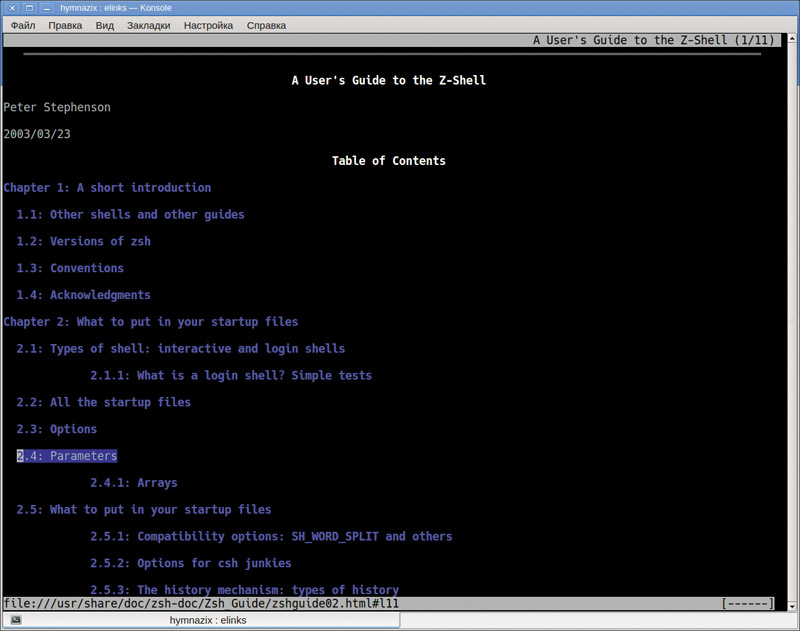Click the author name Peter Stephenson
The width and height of the screenshot is (800, 631).
tap(57, 108)
